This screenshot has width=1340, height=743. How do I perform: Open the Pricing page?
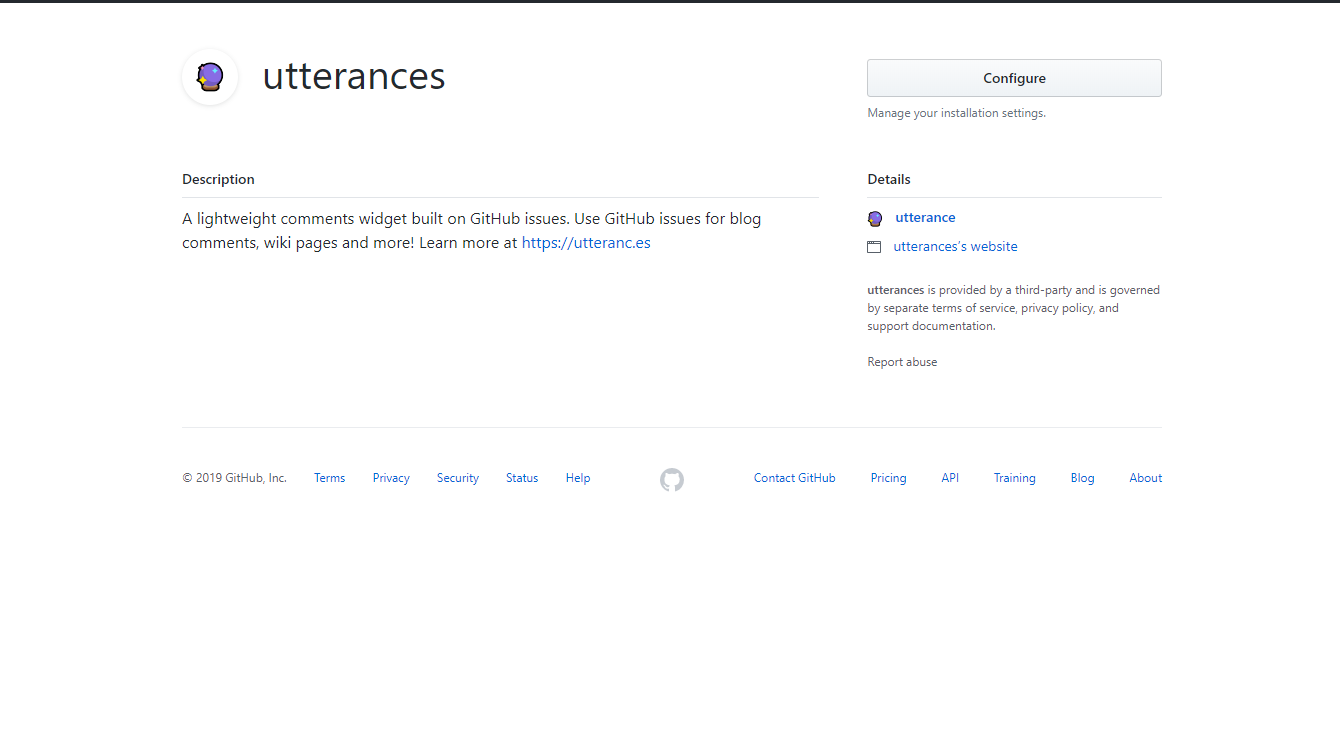coord(888,477)
